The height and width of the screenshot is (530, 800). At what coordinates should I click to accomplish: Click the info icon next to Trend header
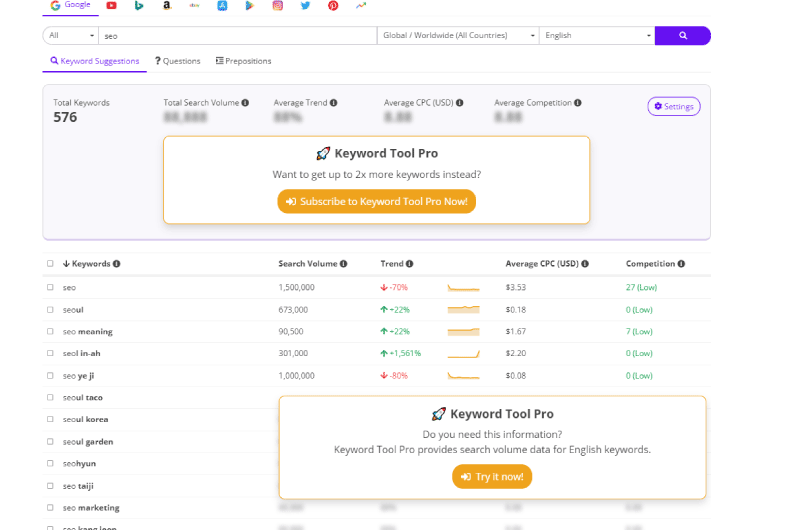(409, 264)
